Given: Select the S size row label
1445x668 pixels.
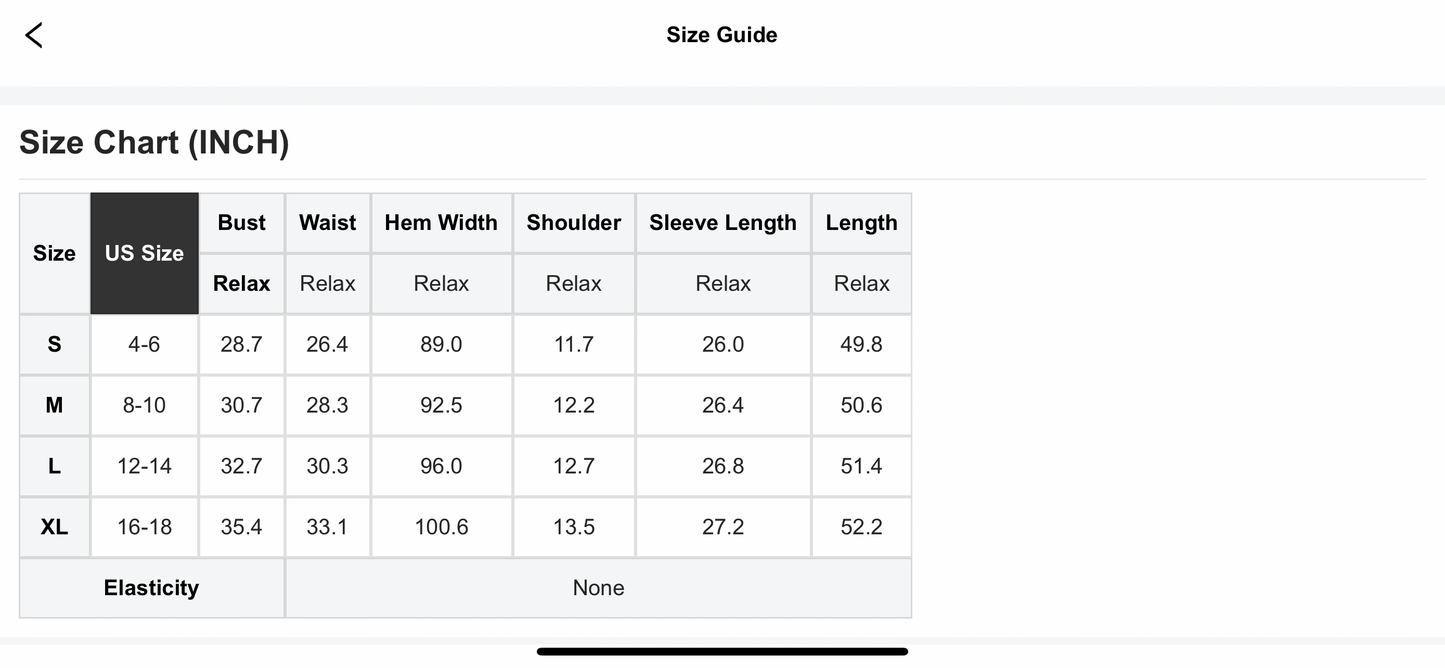Looking at the screenshot, I should pos(54,345).
